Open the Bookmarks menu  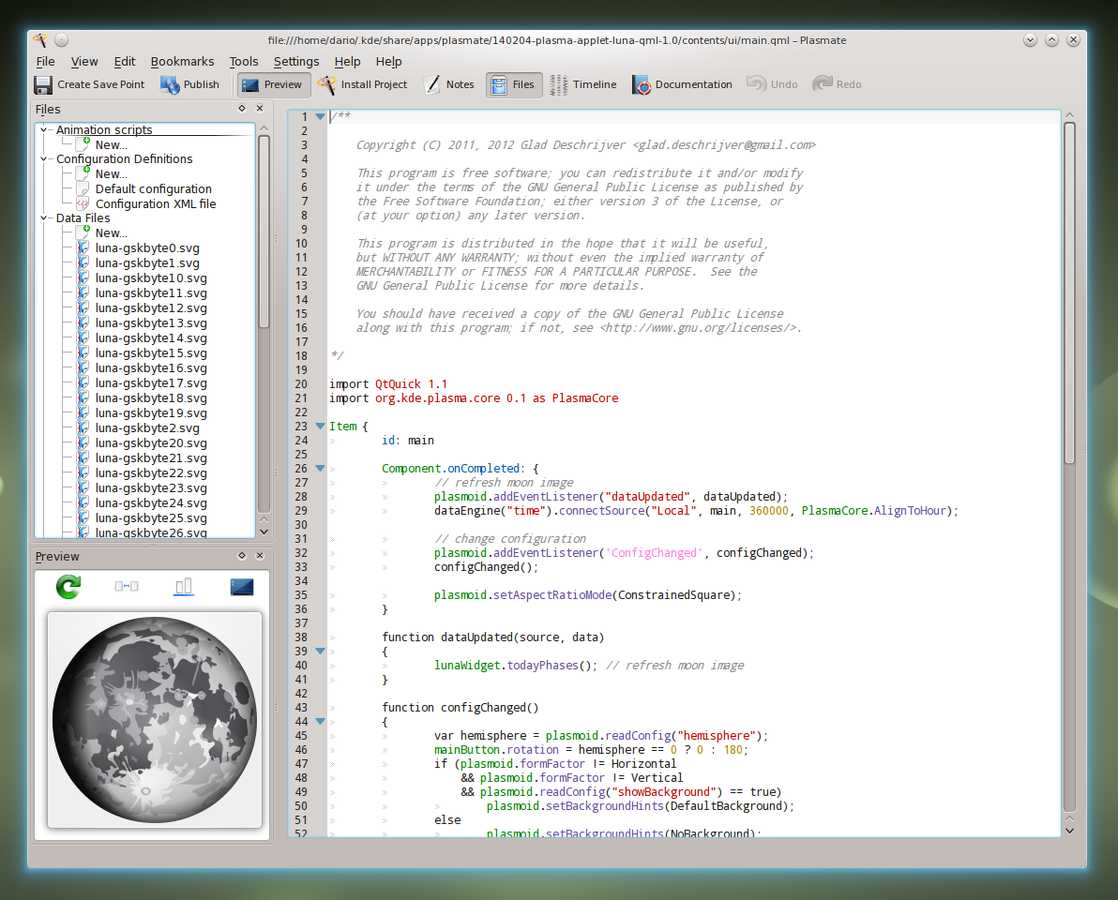182,62
